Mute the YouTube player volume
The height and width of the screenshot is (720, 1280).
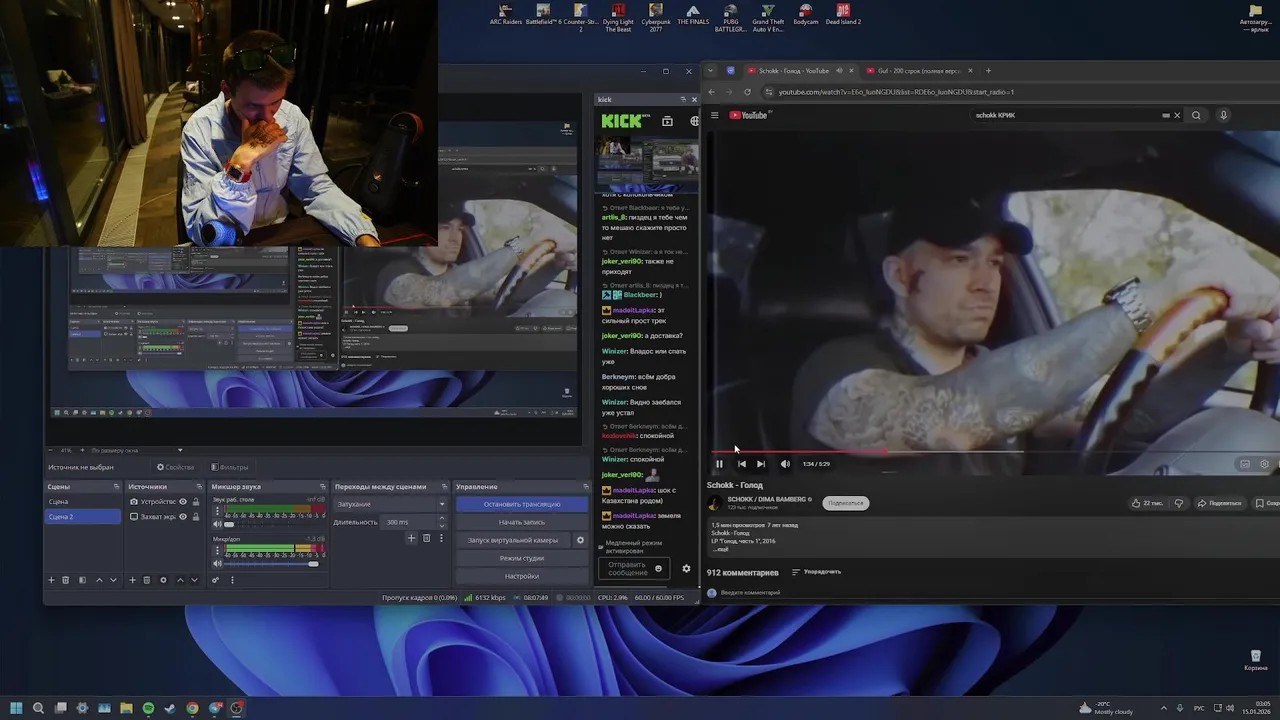point(785,464)
